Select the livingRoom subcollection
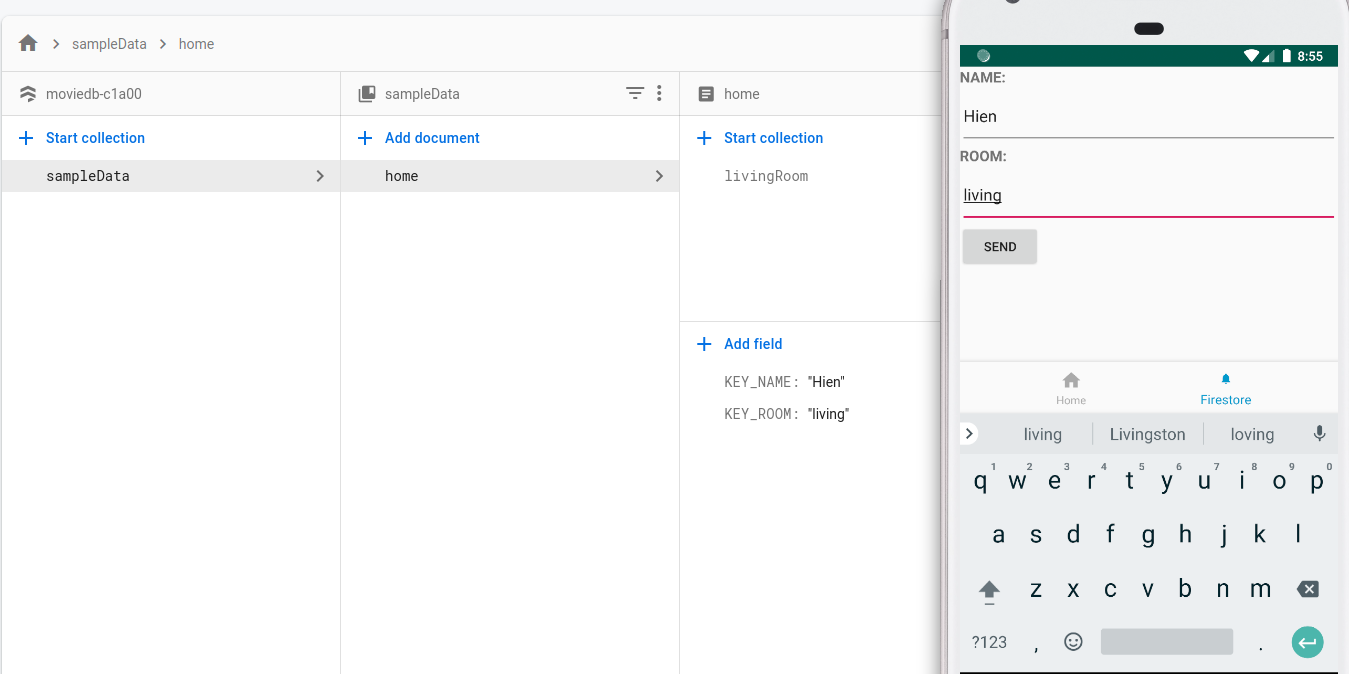 pos(766,176)
